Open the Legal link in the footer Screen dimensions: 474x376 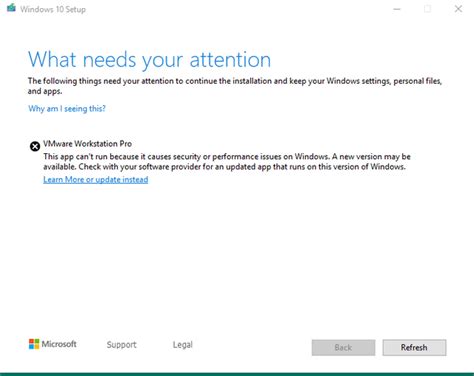(183, 345)
